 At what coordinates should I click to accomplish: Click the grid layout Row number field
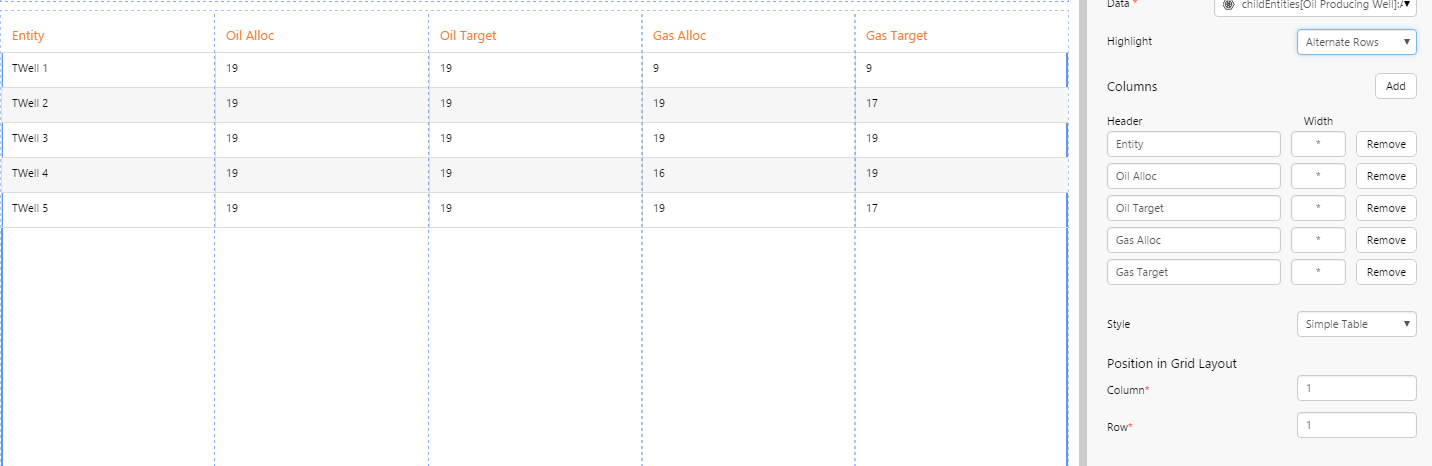(x=1356, y=425)
